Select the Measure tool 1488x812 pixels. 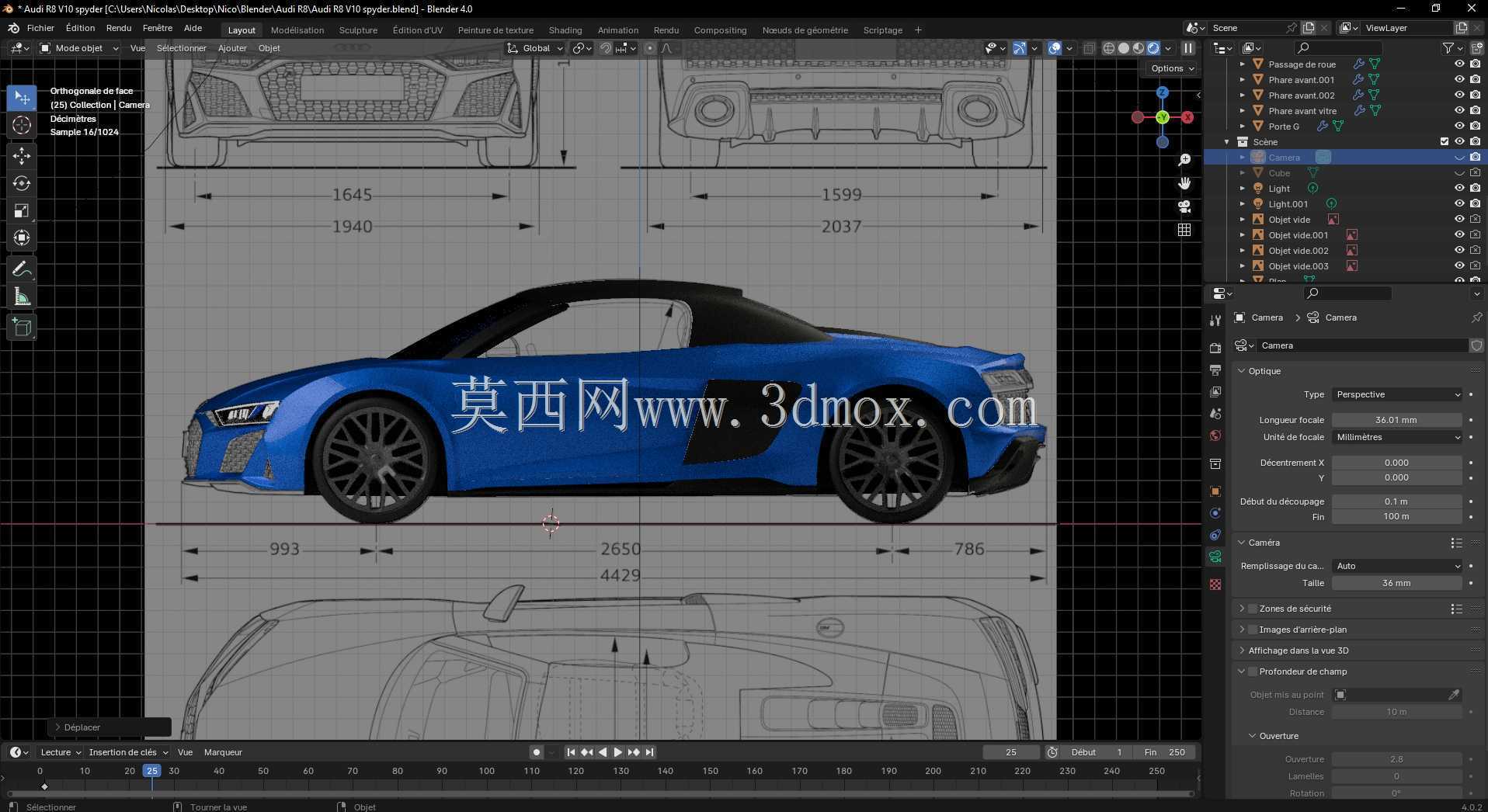tap(22, 297)
